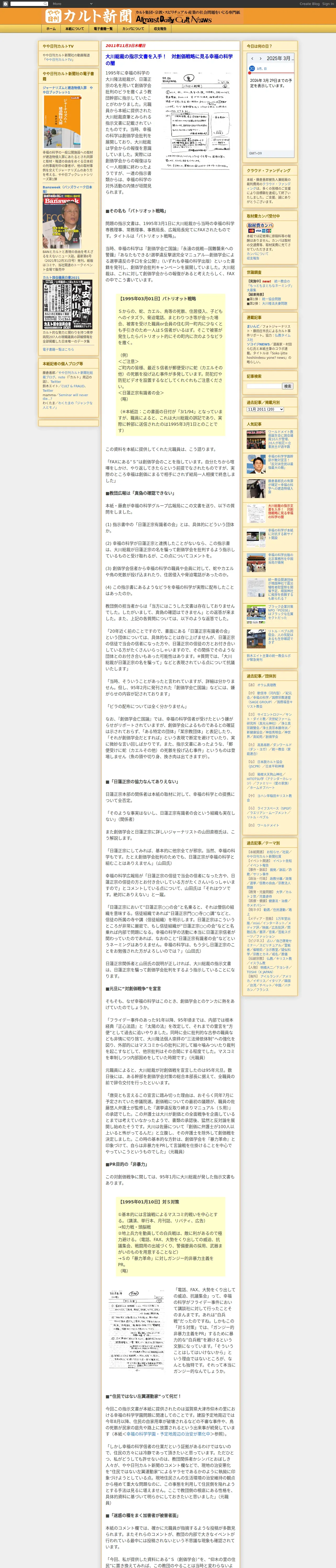336x1568 pixels.
Task: Open the カンパについて tab
Action: pos(133,28)
